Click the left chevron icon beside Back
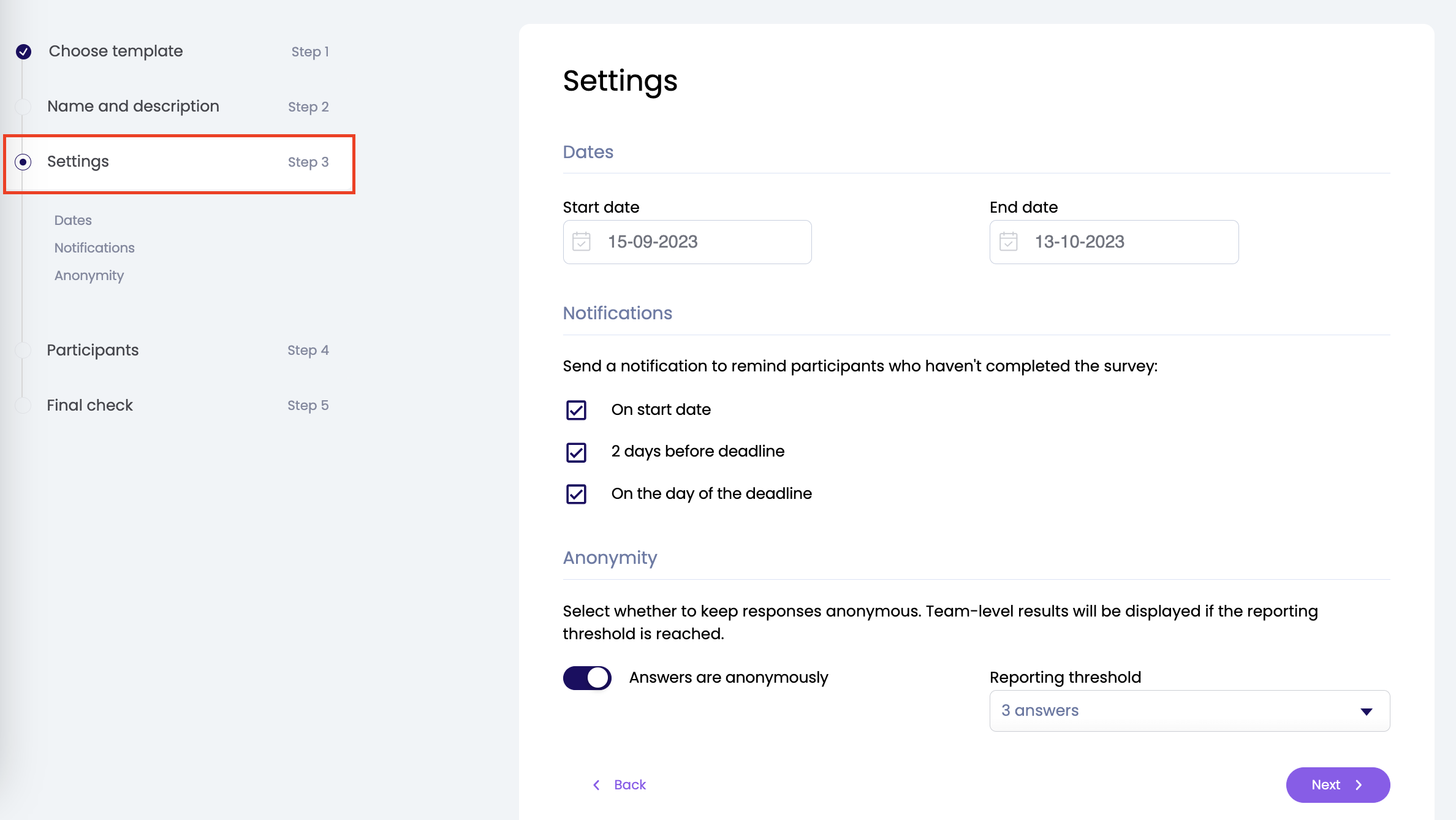 click(x=596, y=785)
